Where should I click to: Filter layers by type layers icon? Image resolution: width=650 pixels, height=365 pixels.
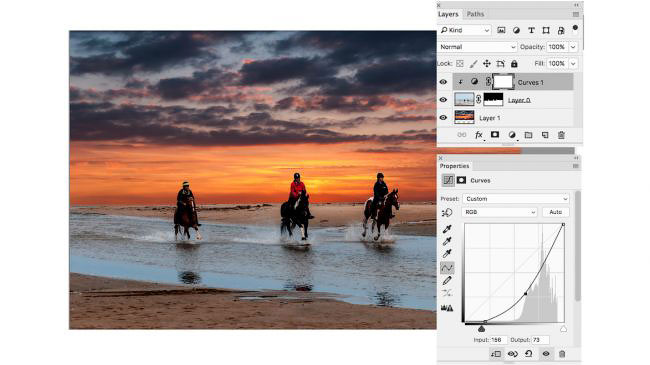[x=531, y=30]
